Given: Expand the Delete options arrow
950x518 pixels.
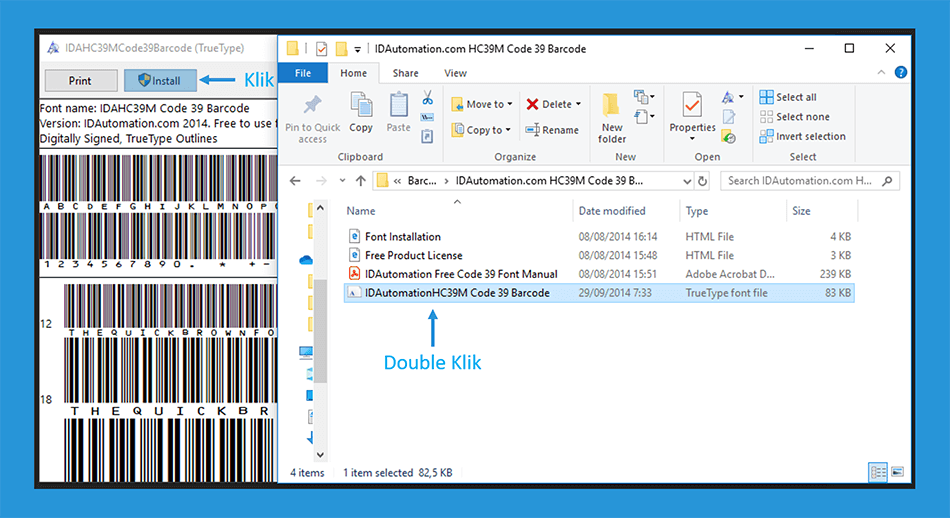Looking at the screenshot, I should pyautogui.click(x=579, y=104).
